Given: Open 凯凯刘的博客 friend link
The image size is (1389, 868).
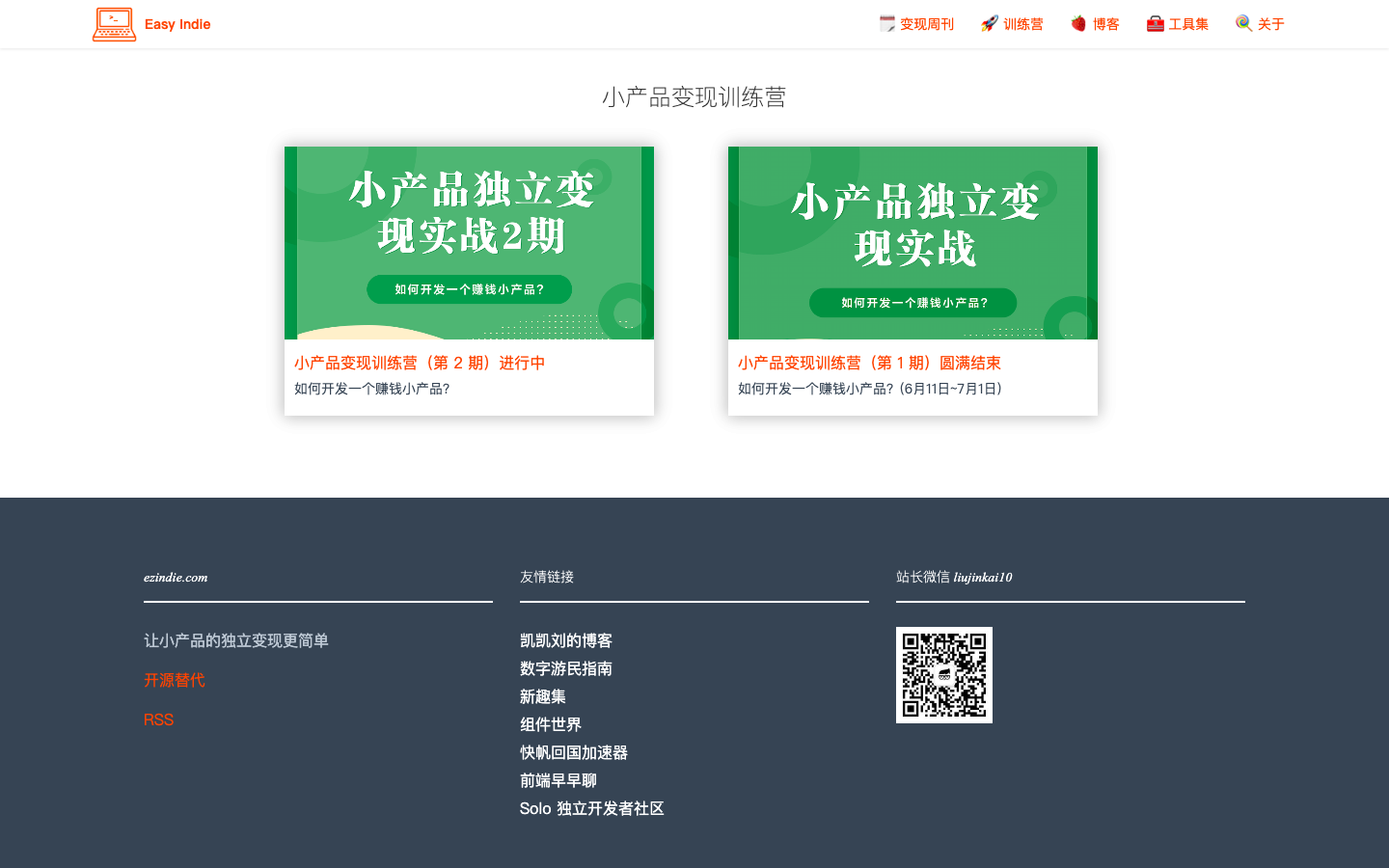Looking at the screenshot, I should pos(565,639).
